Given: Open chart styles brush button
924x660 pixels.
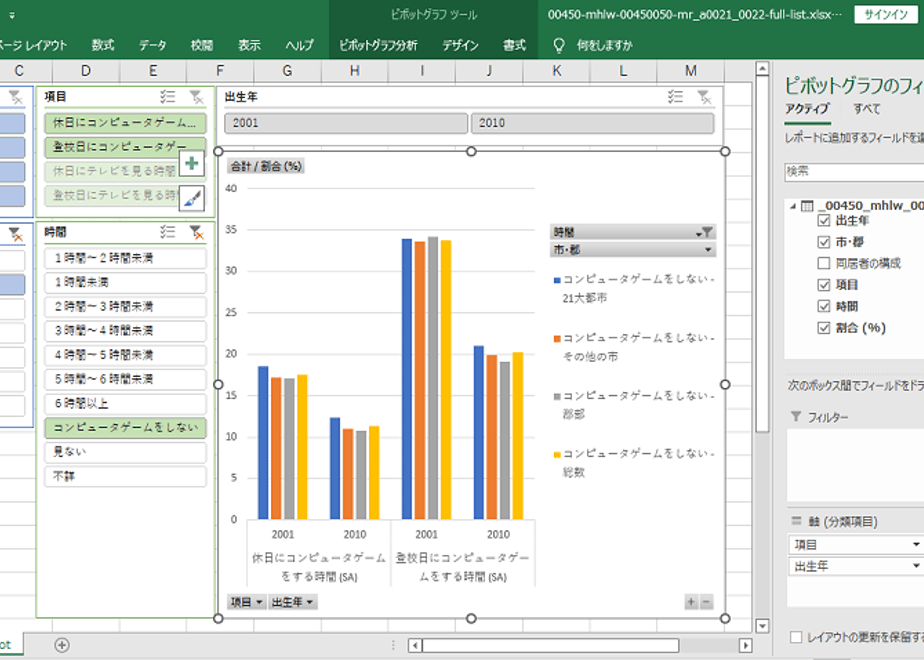Looking at the screenshot, I should (x=192, y=199).
